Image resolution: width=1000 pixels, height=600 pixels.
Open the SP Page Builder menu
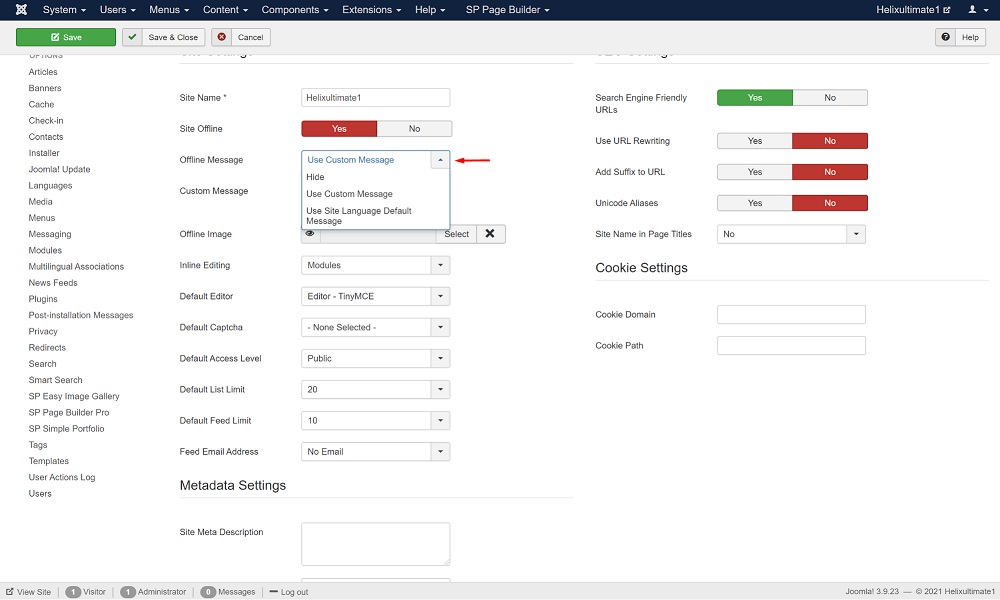[508, 10]
